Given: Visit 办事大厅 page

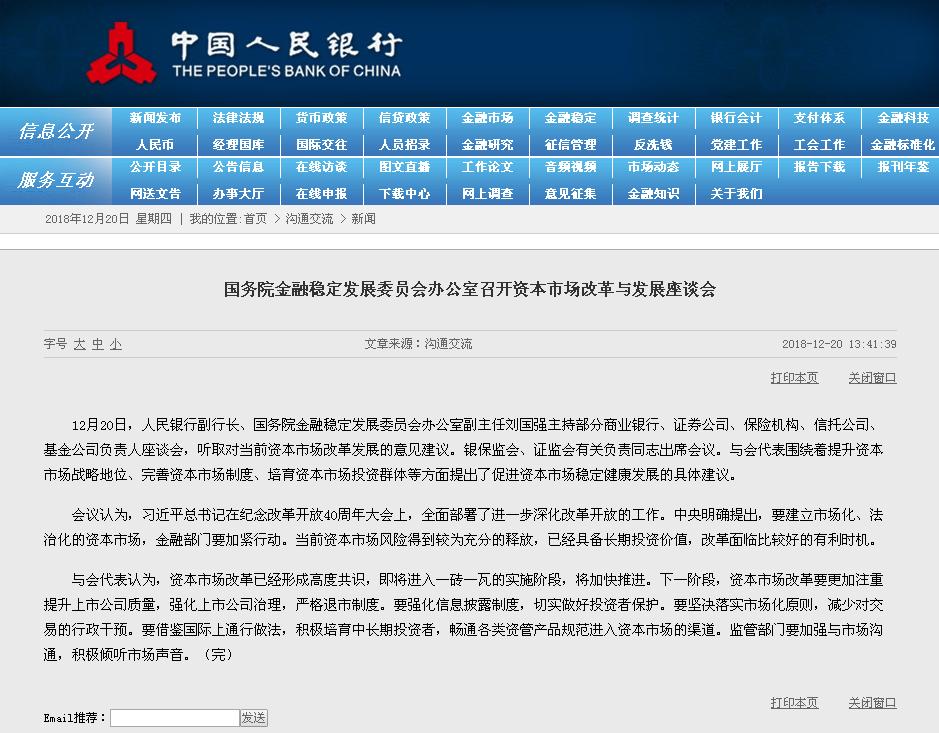Looking at the screenshot, I should click(238, 194).
